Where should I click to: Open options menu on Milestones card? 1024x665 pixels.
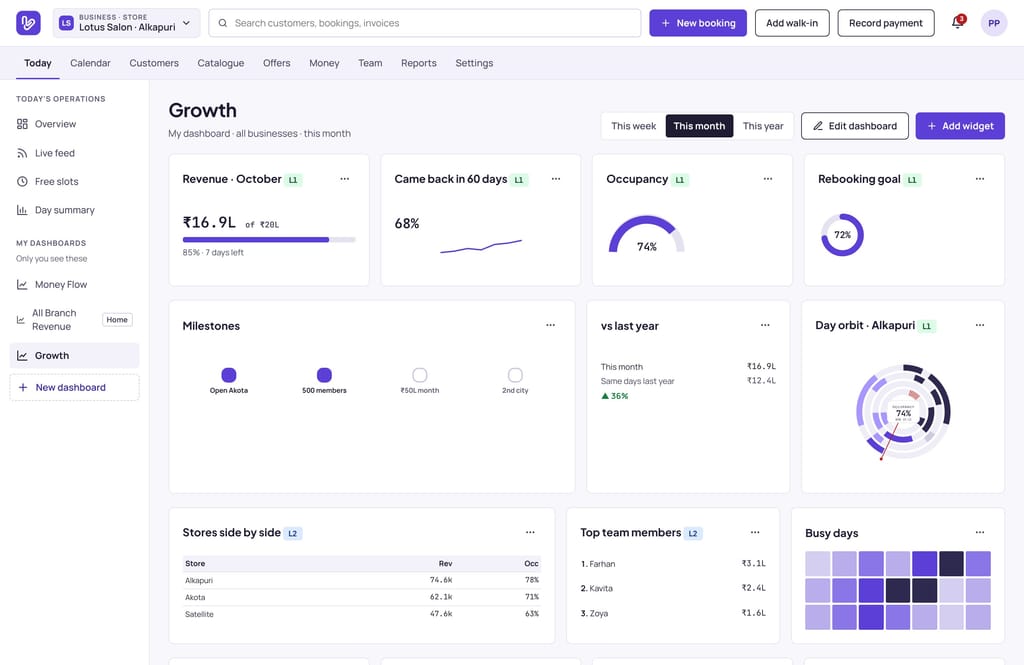coord(551,325)
